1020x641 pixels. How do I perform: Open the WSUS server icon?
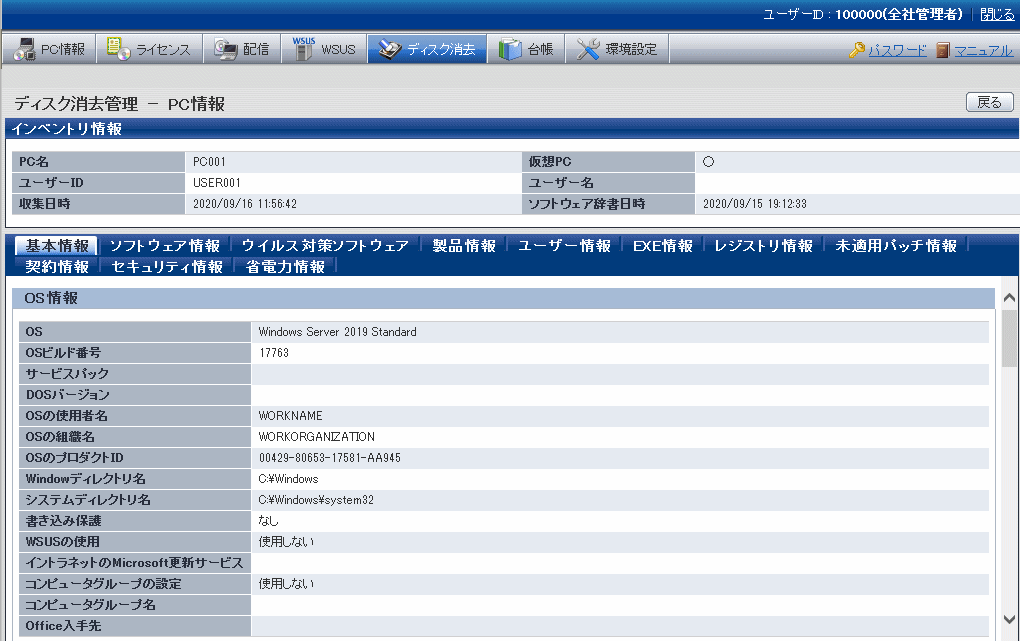point(303,49)
